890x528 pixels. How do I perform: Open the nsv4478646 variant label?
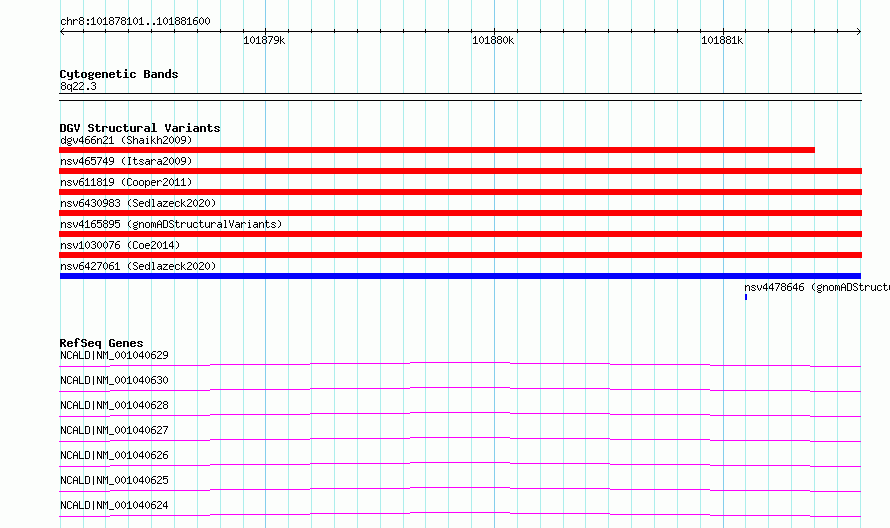817,287
